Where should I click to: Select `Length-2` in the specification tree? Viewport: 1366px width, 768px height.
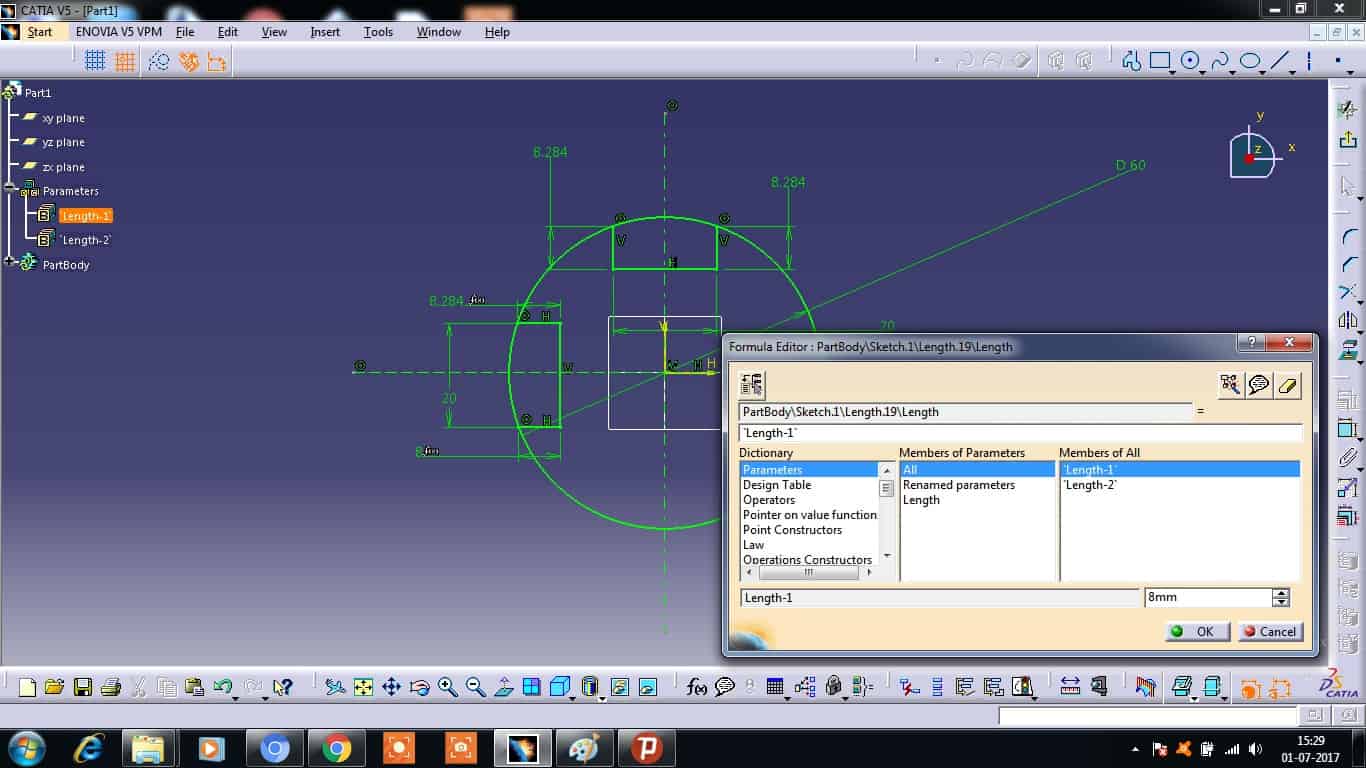pyautogui.click(x=85, y=240)
